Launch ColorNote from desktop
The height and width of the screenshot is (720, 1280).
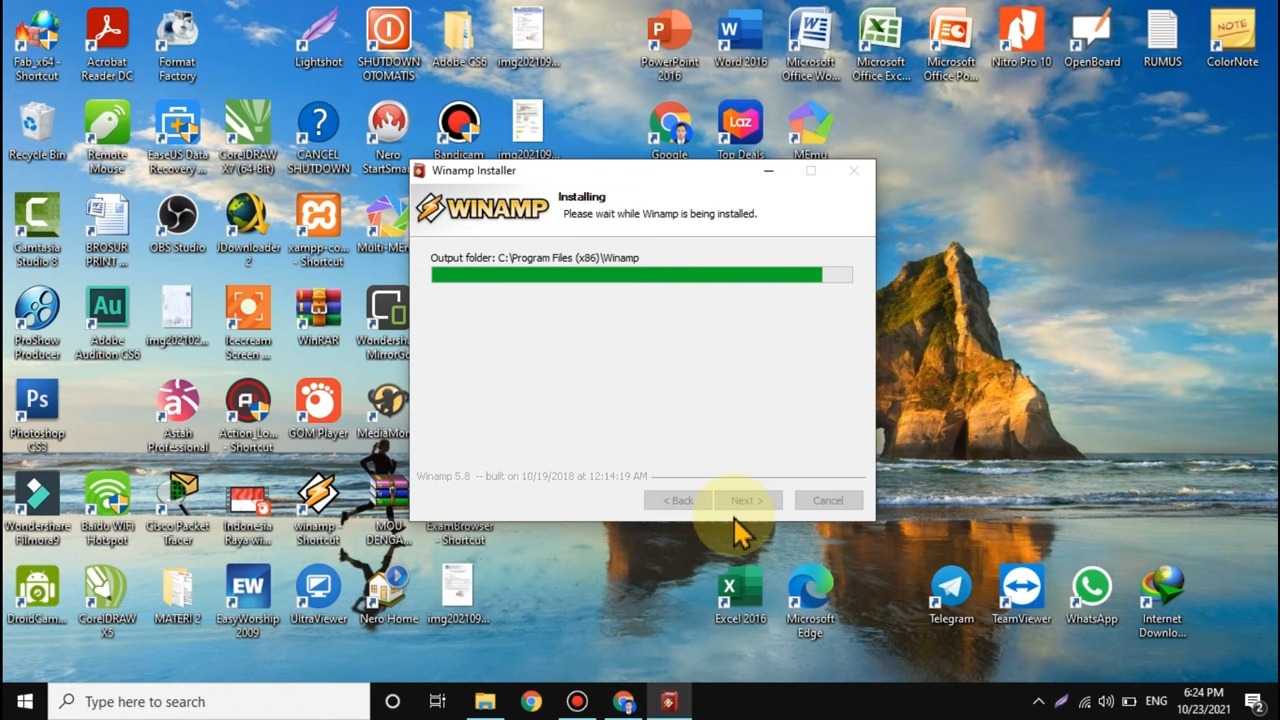click(1232, 40)
